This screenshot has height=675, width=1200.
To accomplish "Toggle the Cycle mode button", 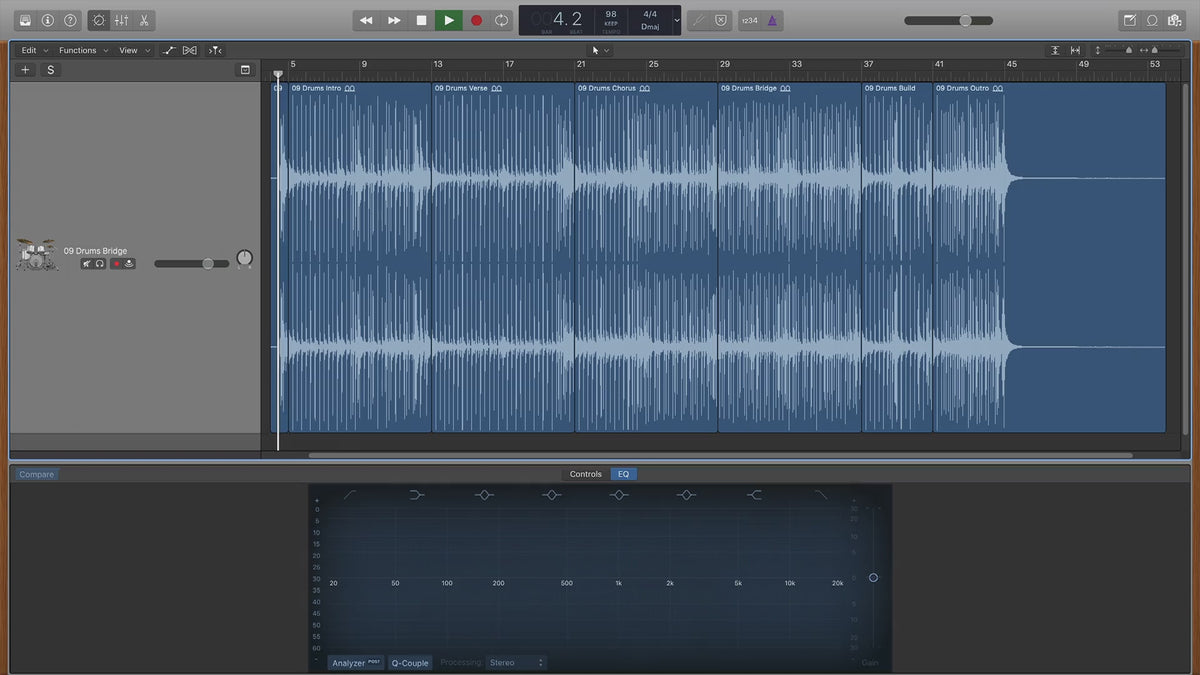I will coord(501,20).
